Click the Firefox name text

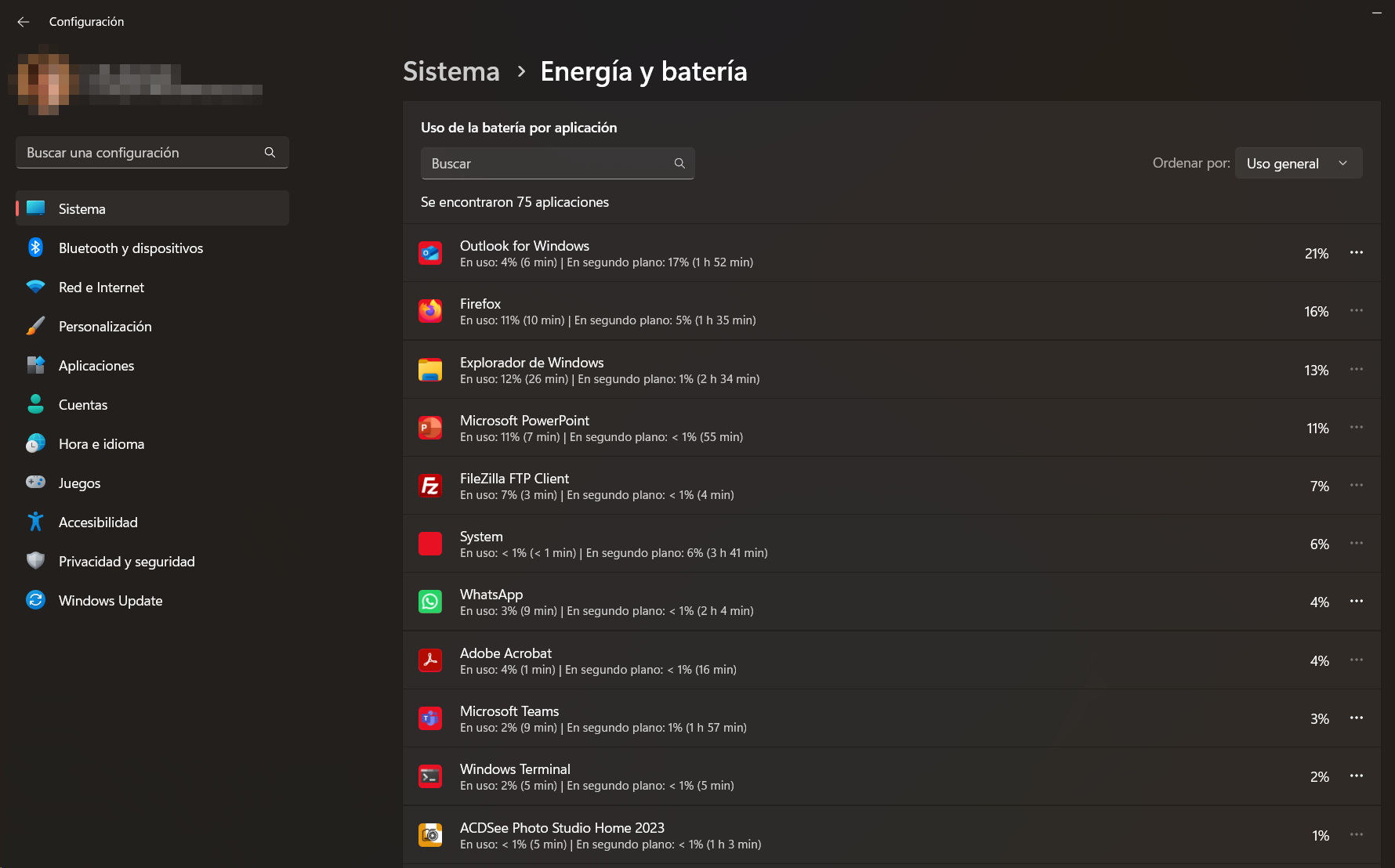pyautogui.click(x=480, y=304)
